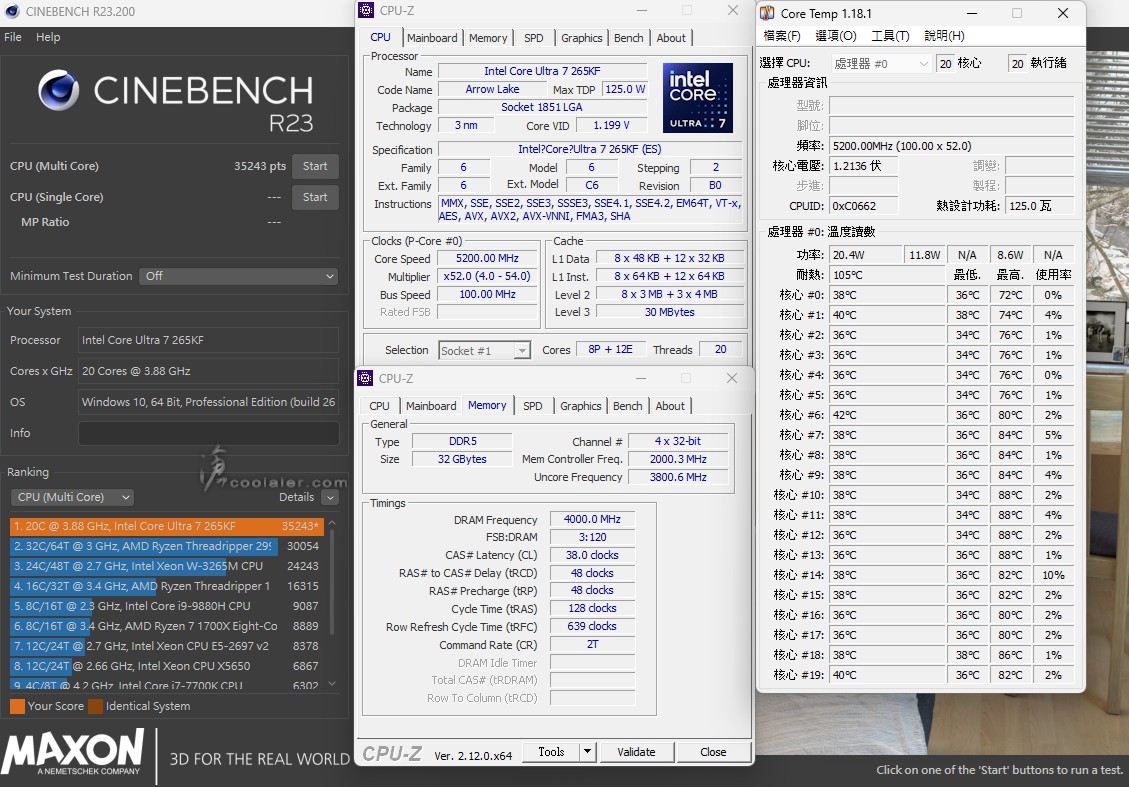Click the MAXON logo at the bottom
Image resolution: width=1129 pixels, height=787 pixels.
click(x=73, y=752)
